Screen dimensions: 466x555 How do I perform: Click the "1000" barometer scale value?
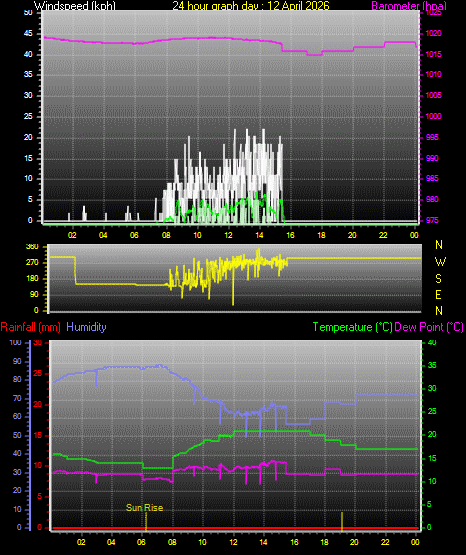(x=433, y=116)
